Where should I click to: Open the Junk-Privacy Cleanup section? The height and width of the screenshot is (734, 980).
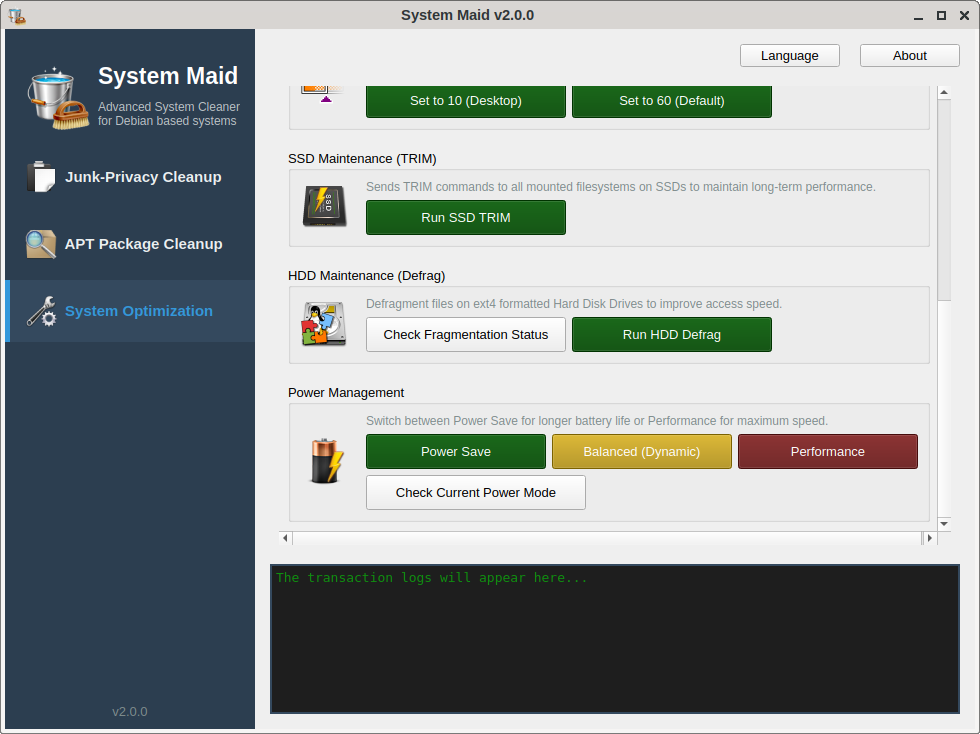pyautogui.click(x=143, y=177)
